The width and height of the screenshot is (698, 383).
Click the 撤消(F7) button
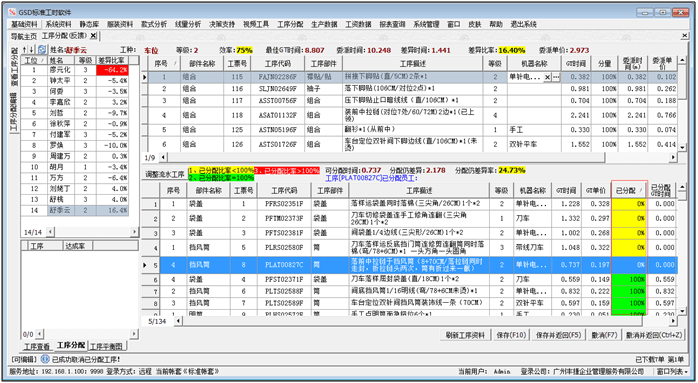coord(604,335)
